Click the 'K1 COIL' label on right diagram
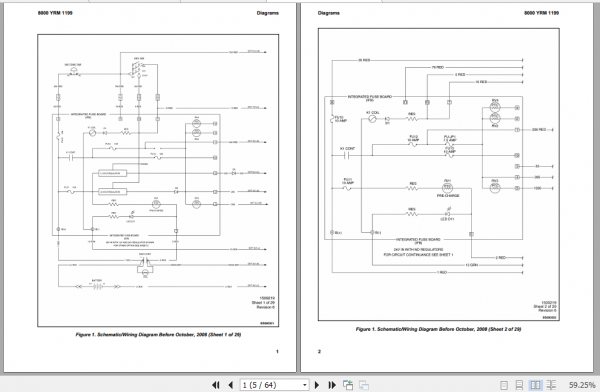 pos(372,113)
